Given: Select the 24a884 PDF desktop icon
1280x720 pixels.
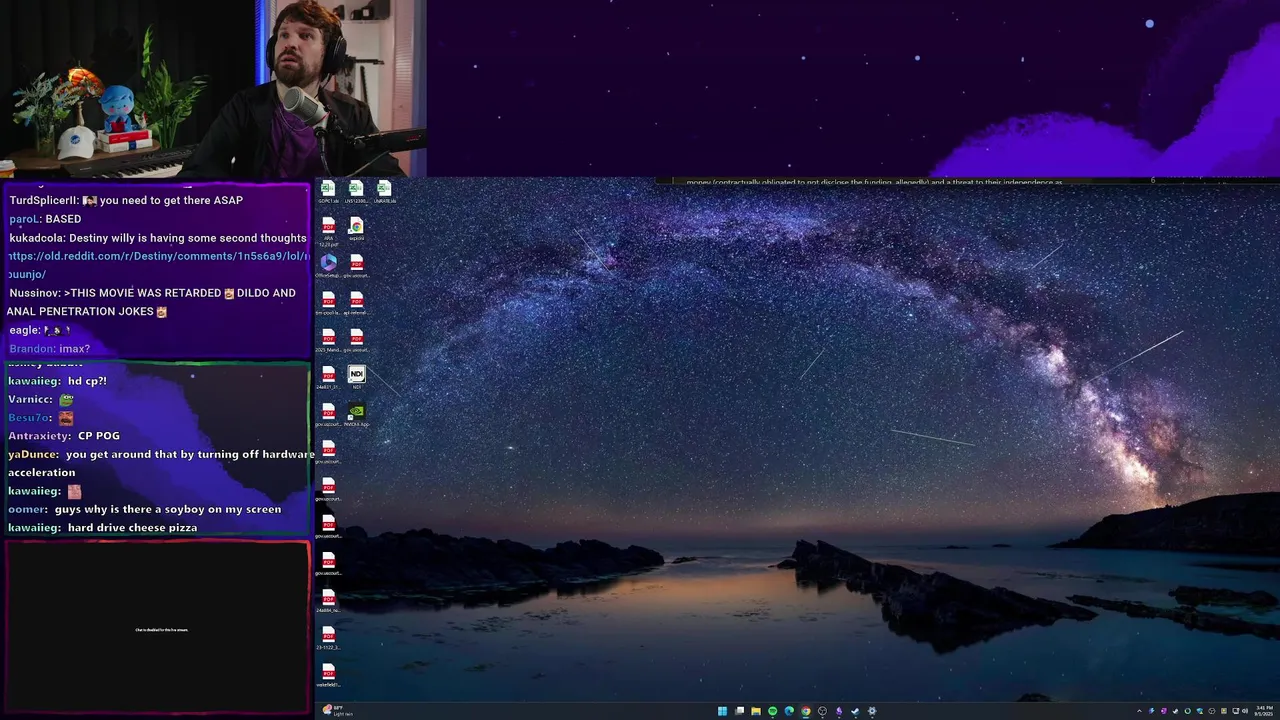Looking at the screenshot, I should coord(328,600).
